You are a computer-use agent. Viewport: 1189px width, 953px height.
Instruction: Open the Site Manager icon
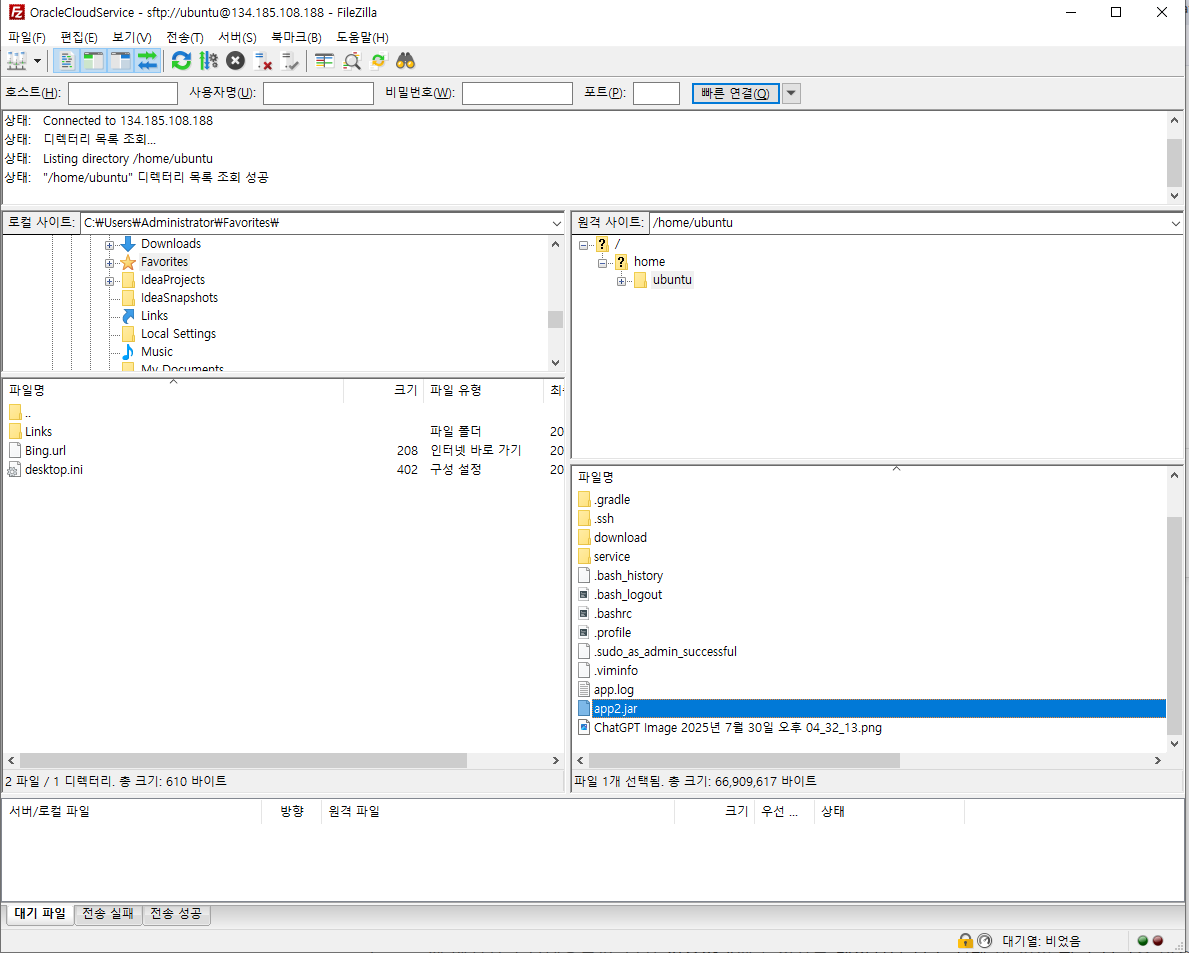tap(17, 61)
